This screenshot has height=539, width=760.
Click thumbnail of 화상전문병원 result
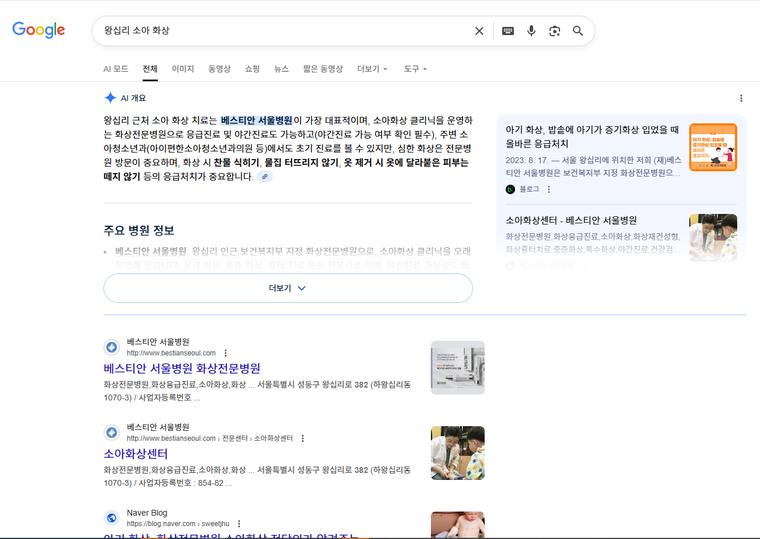458,367
